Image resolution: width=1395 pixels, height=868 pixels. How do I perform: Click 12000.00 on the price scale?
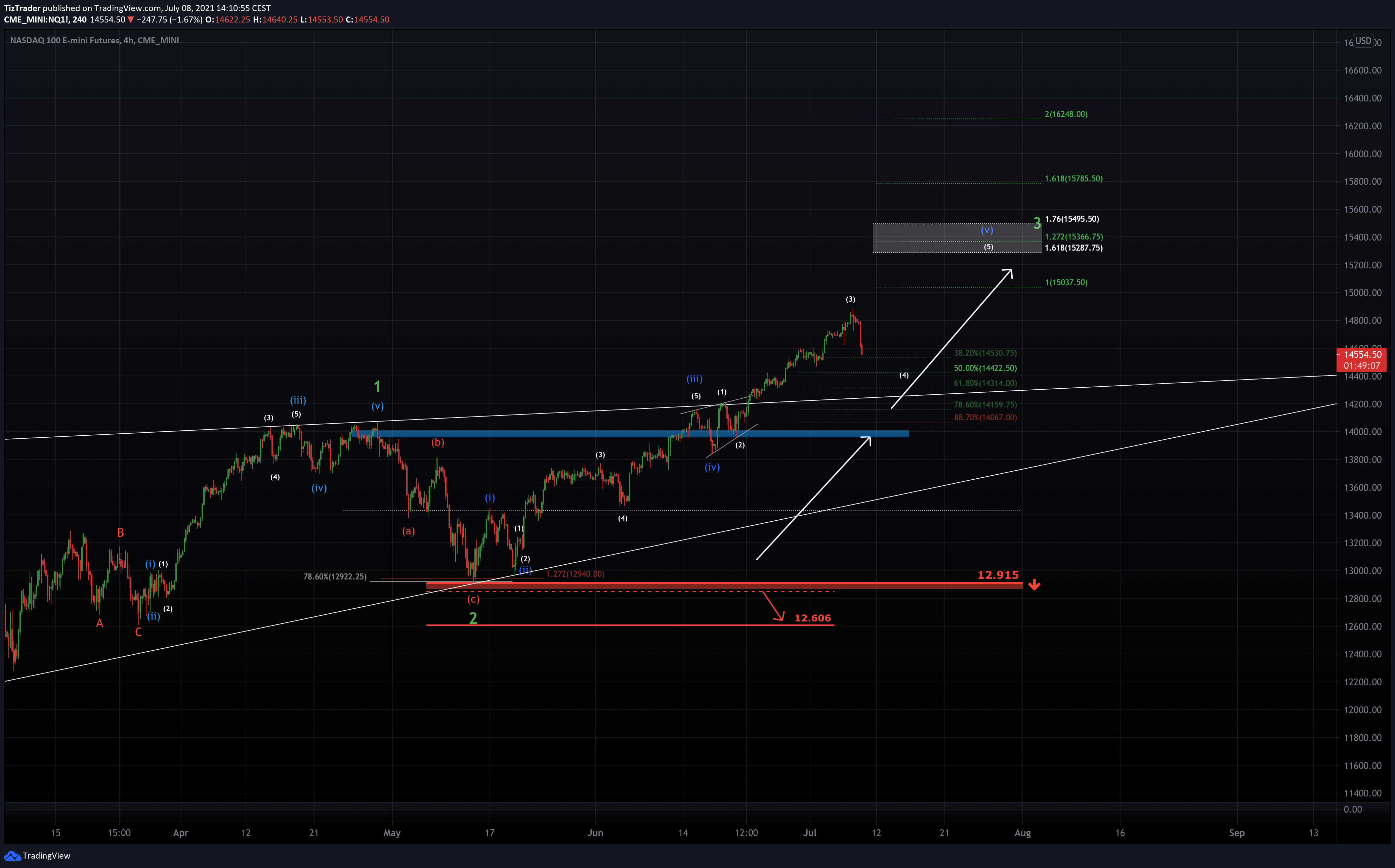[x=1362, y=709]
